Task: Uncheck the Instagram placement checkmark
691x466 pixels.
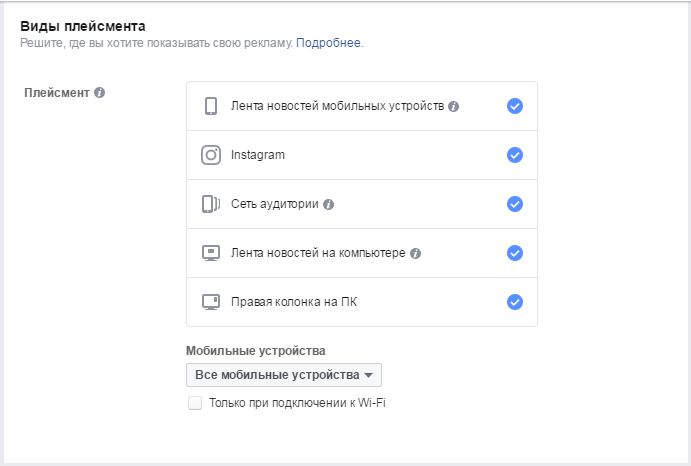Action: (515, 155)
